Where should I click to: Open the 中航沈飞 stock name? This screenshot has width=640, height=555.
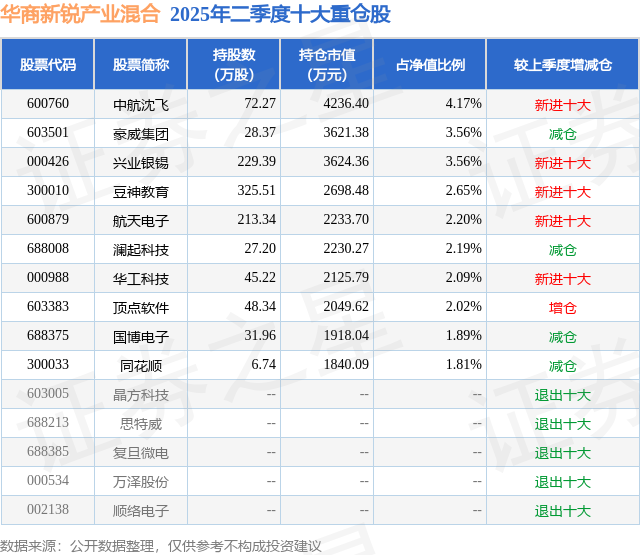click(141, 105)
